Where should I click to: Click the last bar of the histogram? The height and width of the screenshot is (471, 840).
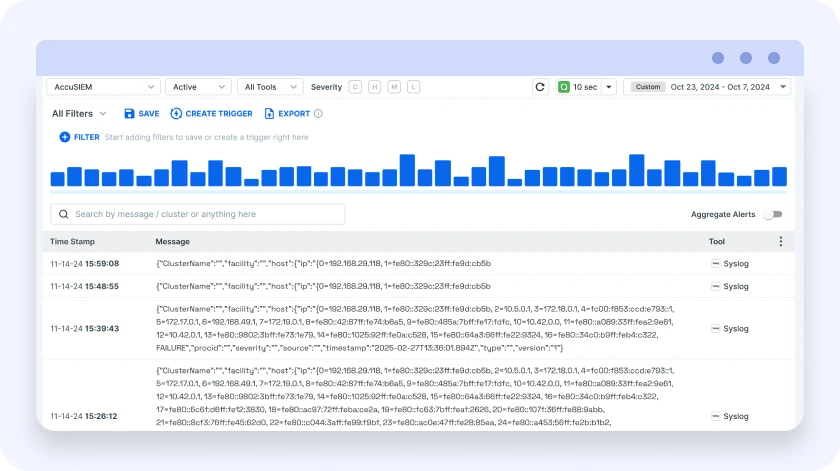click(x=779, y=177)
